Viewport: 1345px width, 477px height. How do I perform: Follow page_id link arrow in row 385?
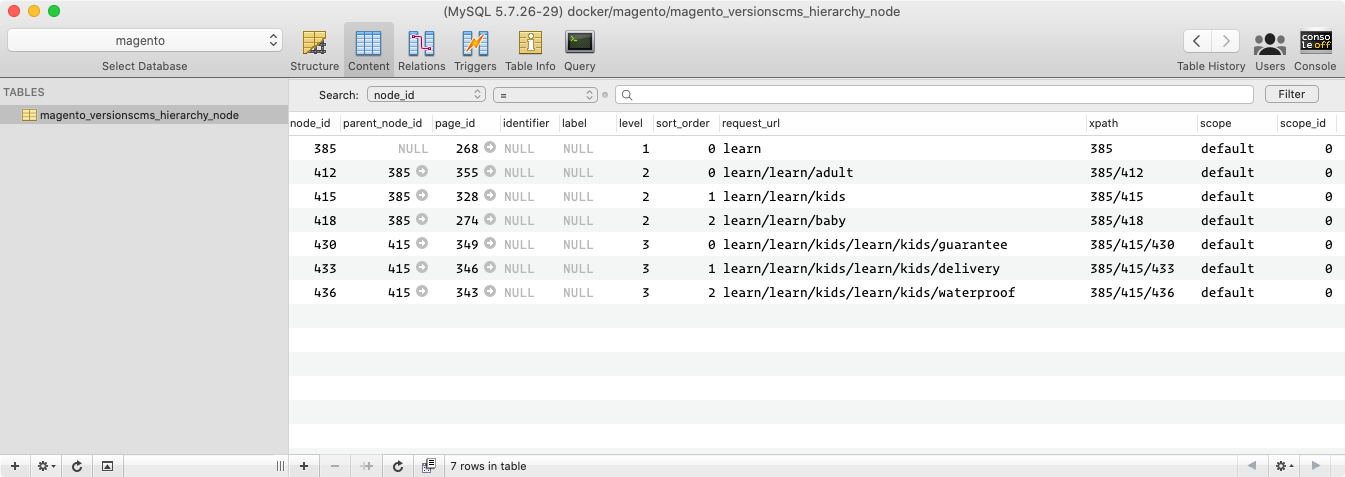490,148
